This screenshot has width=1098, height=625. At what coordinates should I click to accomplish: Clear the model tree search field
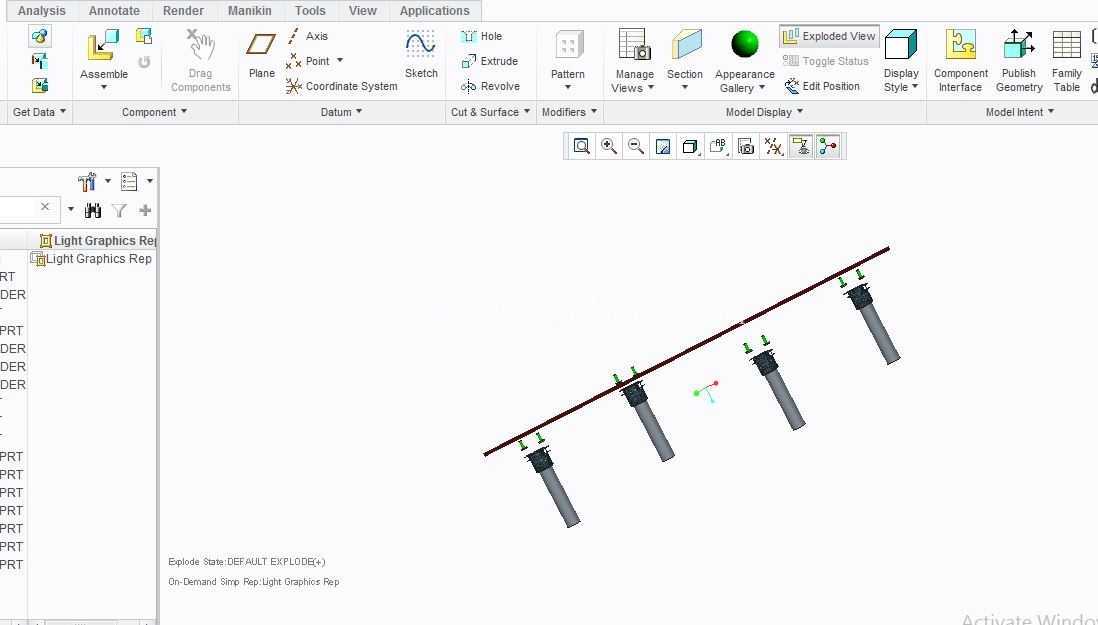45,206
